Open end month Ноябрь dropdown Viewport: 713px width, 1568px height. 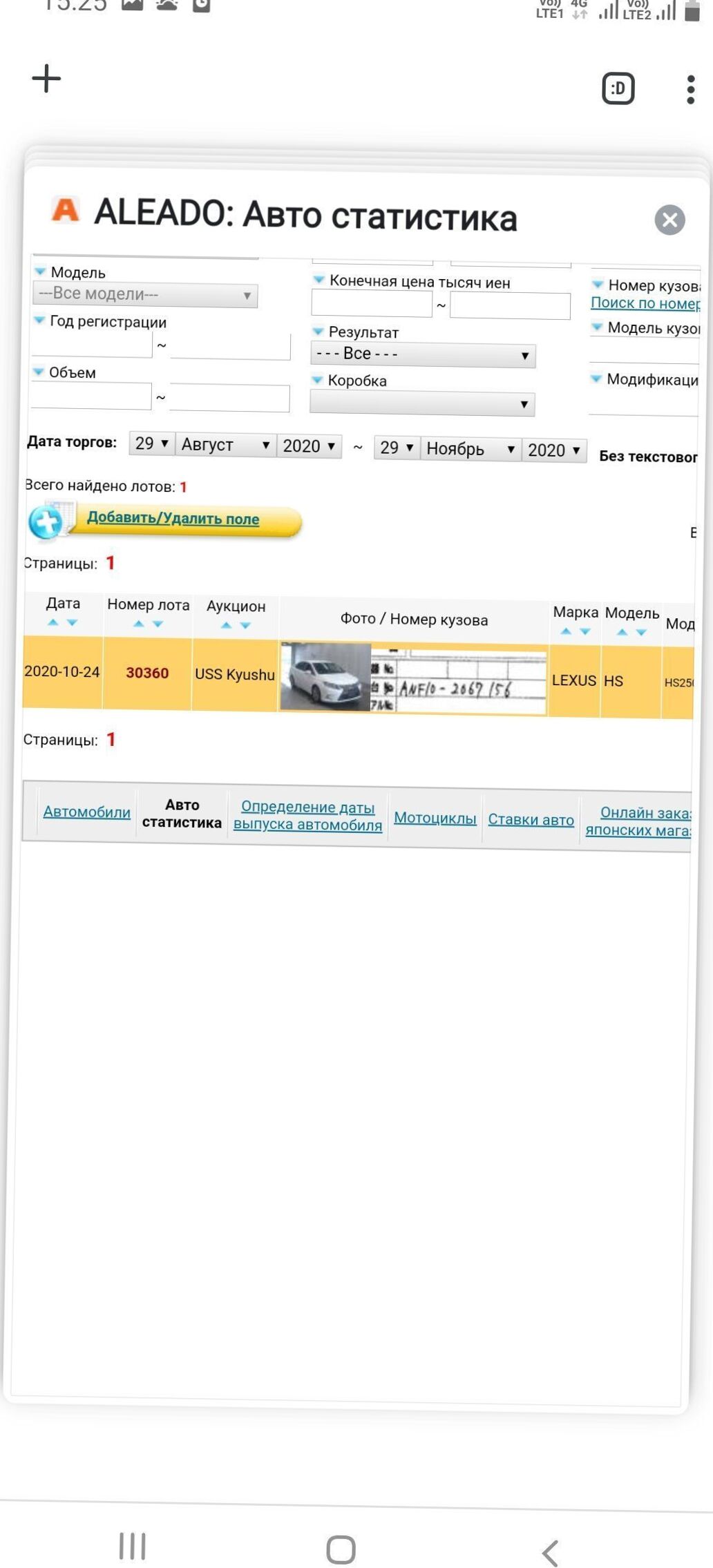[470, 449]
